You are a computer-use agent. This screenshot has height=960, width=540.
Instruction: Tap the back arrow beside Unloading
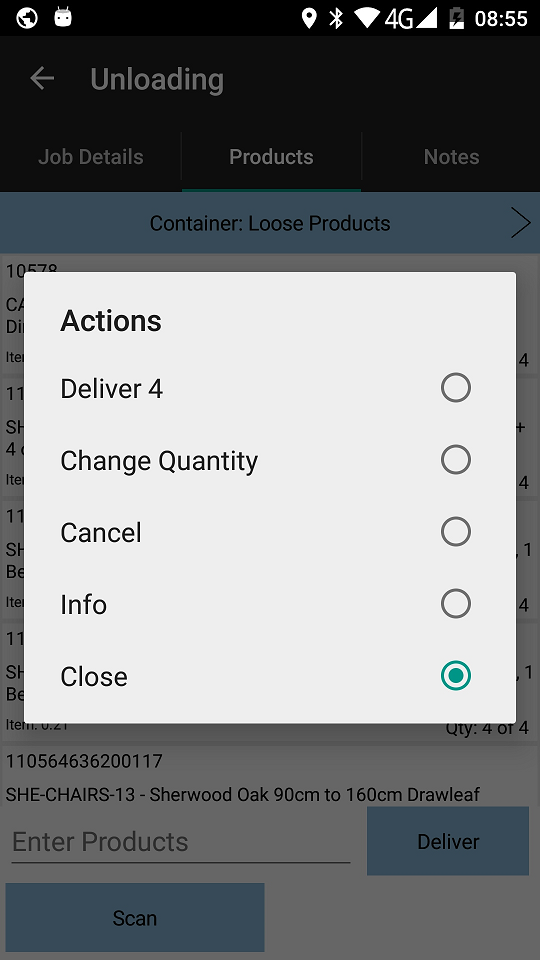42,78
